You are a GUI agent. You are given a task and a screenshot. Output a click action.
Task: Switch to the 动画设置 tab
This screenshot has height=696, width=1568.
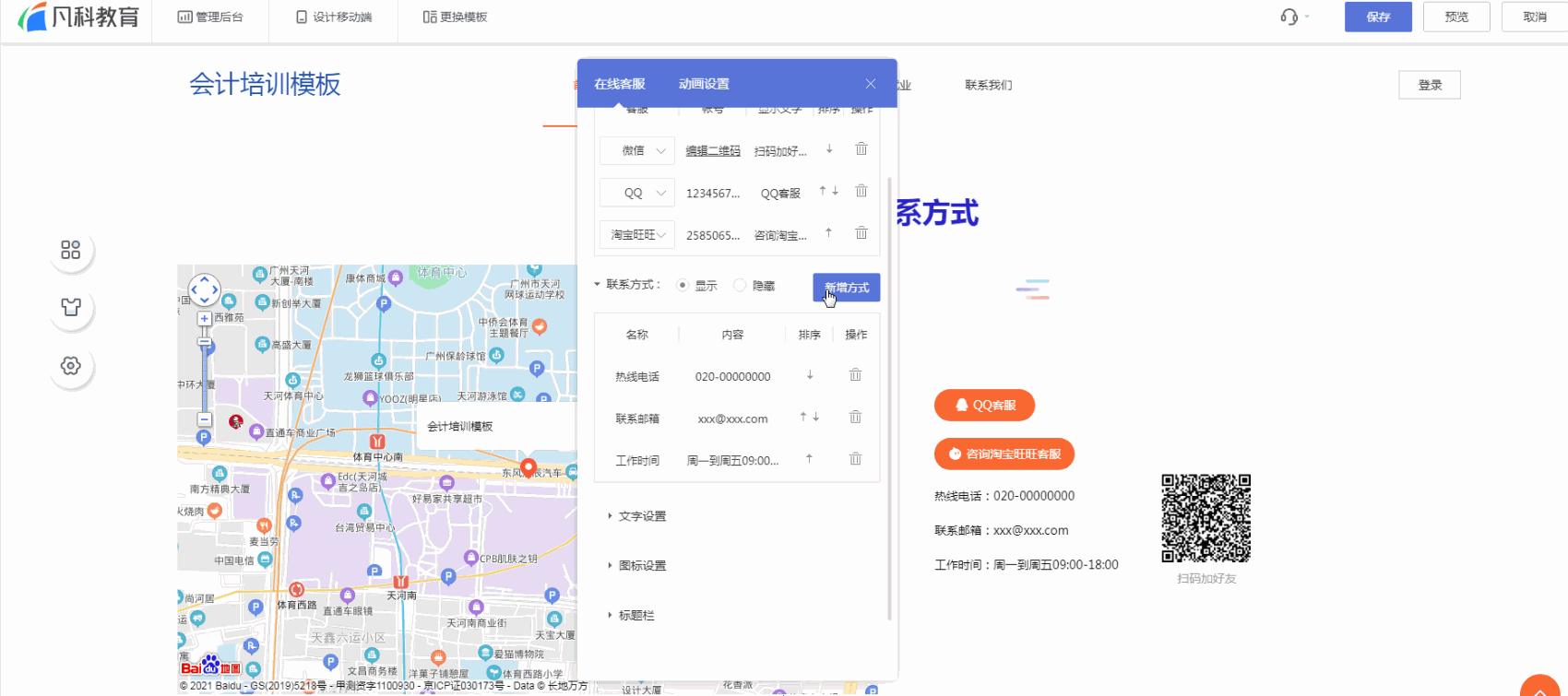point(704,84)
